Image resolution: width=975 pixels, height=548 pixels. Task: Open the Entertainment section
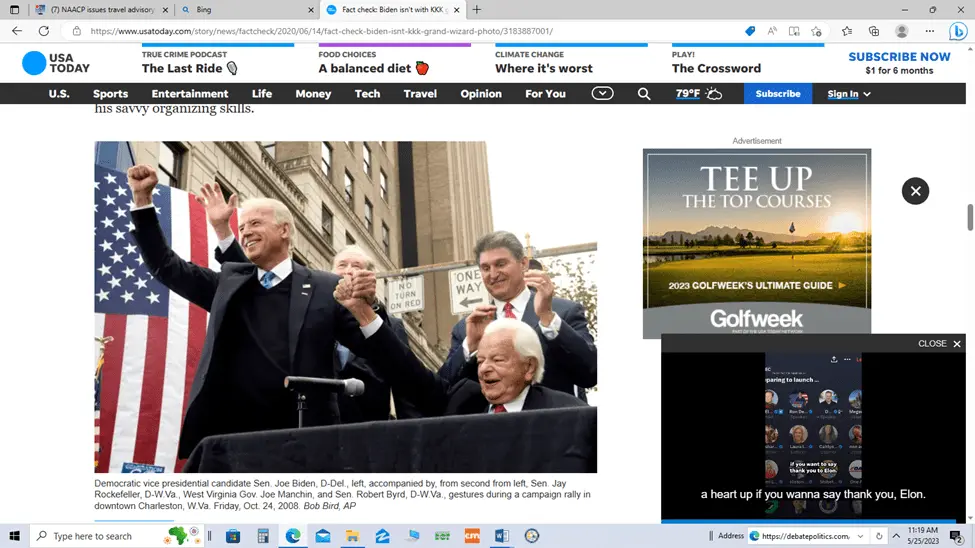pyautogui.click(x=190, y=94)
